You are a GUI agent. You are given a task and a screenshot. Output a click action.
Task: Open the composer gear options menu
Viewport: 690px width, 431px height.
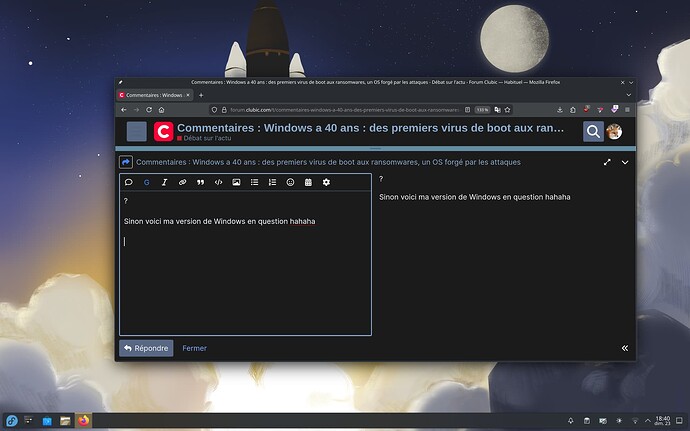[x=326, y=182]
